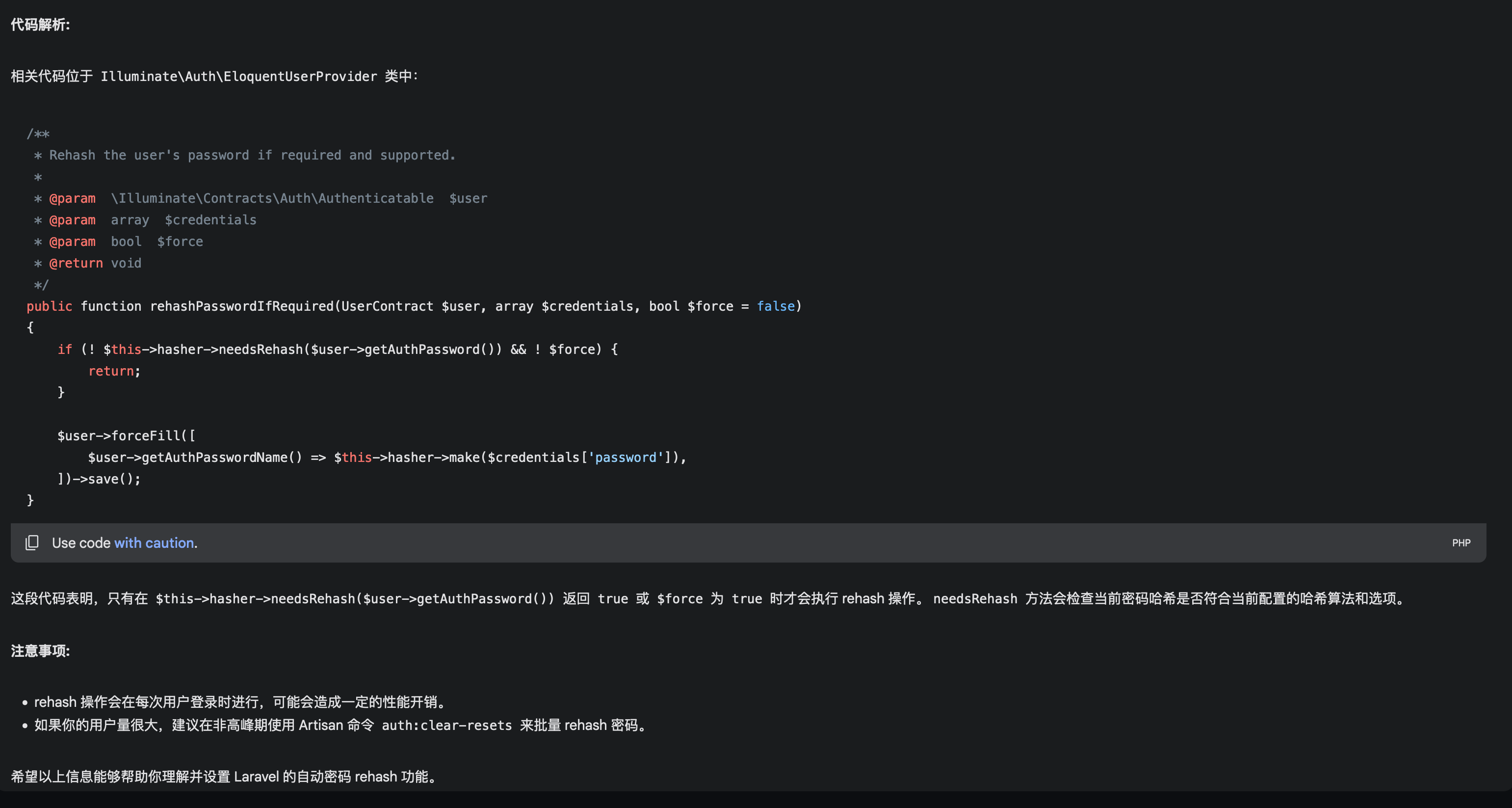Click Illuminate\Auth\EloquentUserProvider class name text
1512x808 pixels.
pyautogui.click(x=239, y=77)
